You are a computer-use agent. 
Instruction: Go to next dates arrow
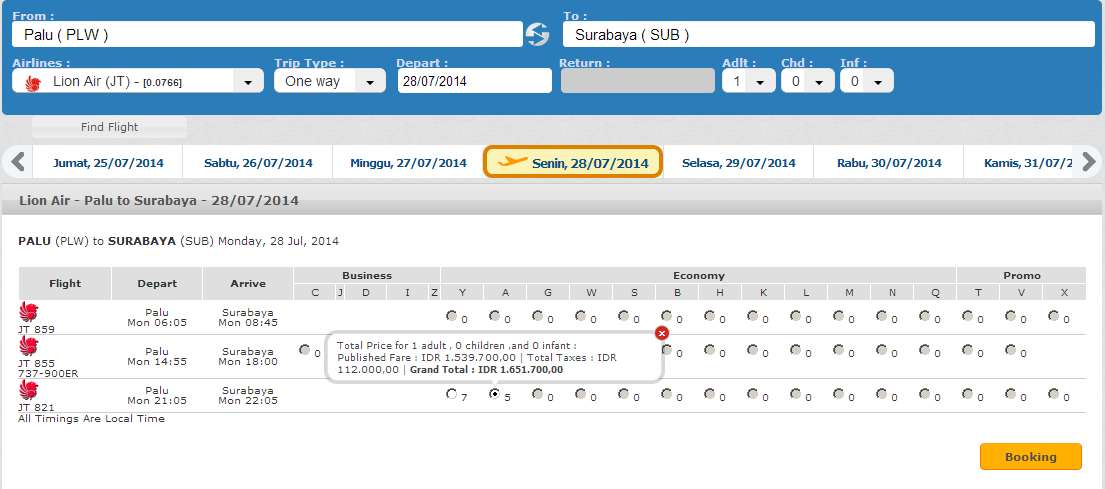click(1089, 162)
